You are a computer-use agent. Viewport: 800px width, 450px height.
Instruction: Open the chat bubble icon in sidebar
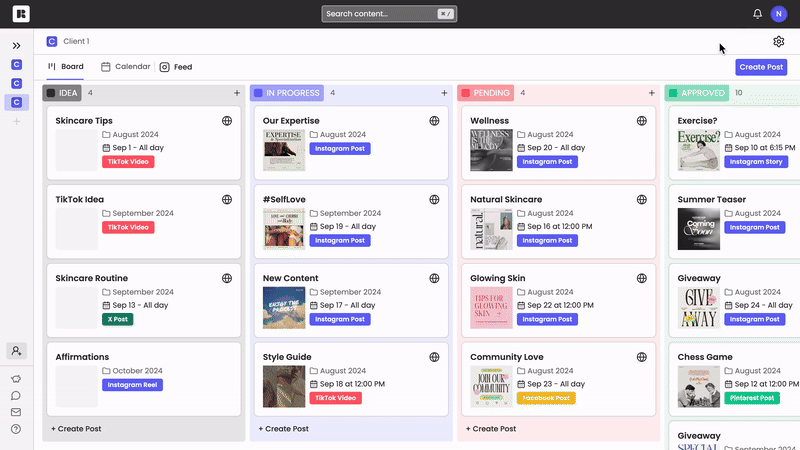click(x=16, y=395)
